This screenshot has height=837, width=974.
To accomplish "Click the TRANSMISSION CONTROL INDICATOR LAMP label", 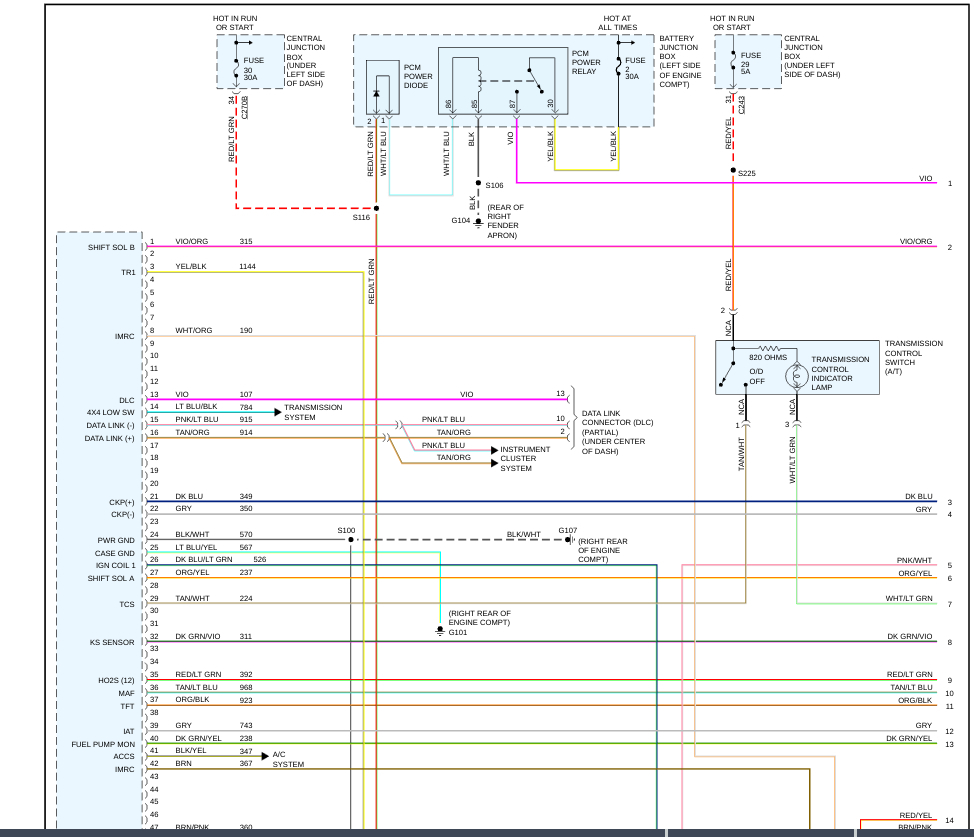I will [x=840, y=373].
